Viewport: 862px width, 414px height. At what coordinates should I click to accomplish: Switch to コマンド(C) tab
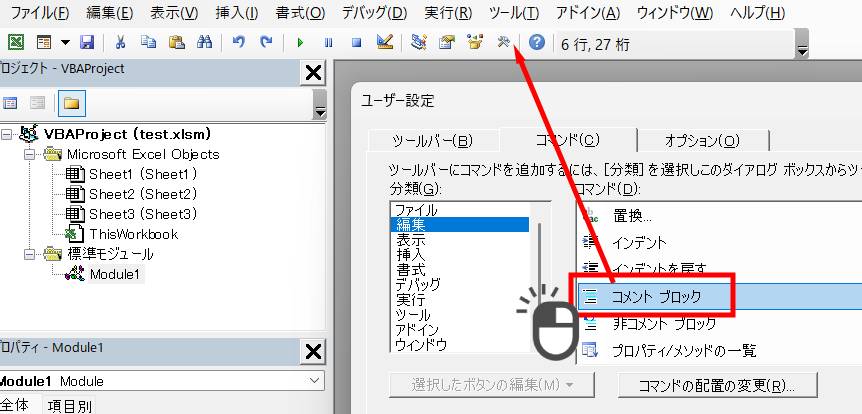pyautogui.click(x=567, y=140)
